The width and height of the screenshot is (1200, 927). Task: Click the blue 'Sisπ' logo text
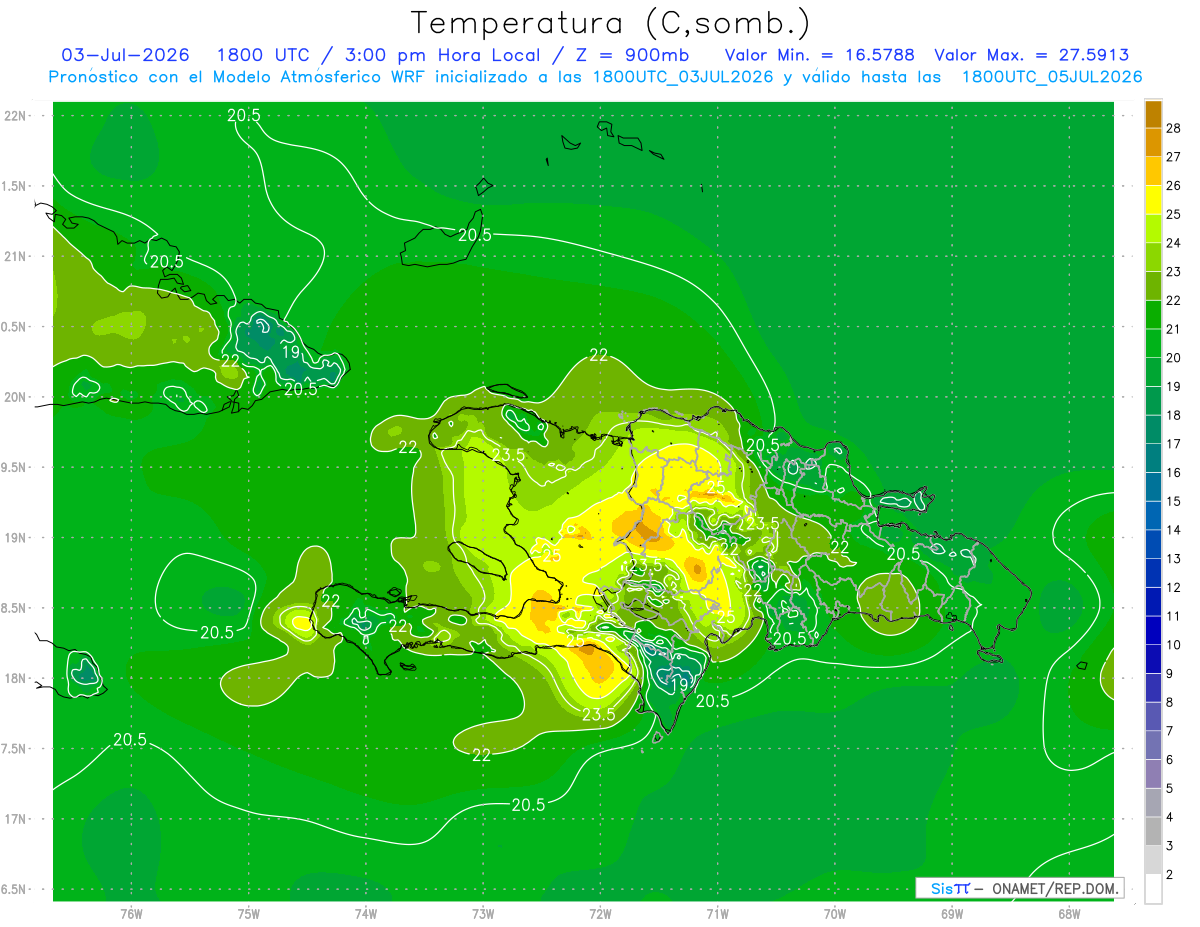[949, 888]
